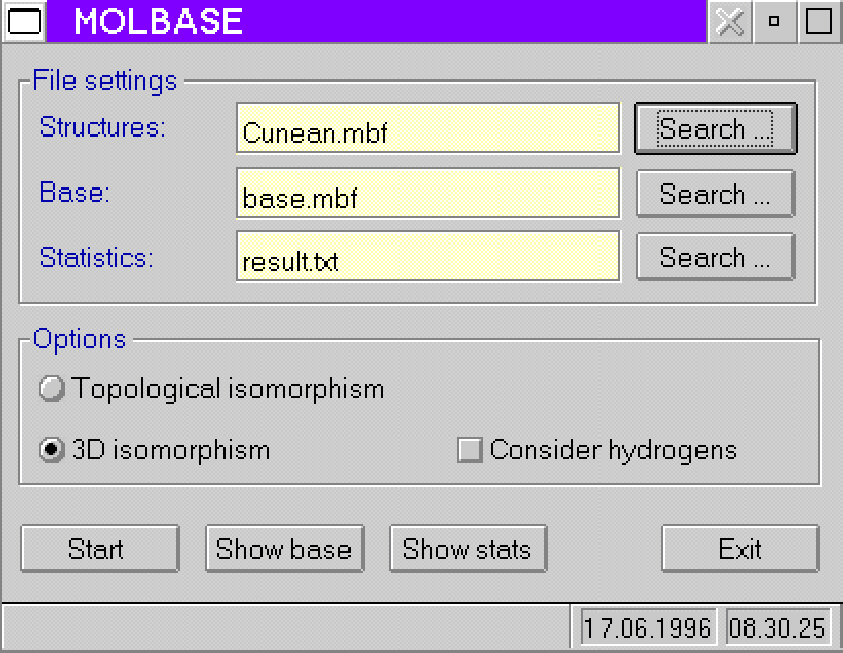Open Search for the Statistics file

[715, 258]
